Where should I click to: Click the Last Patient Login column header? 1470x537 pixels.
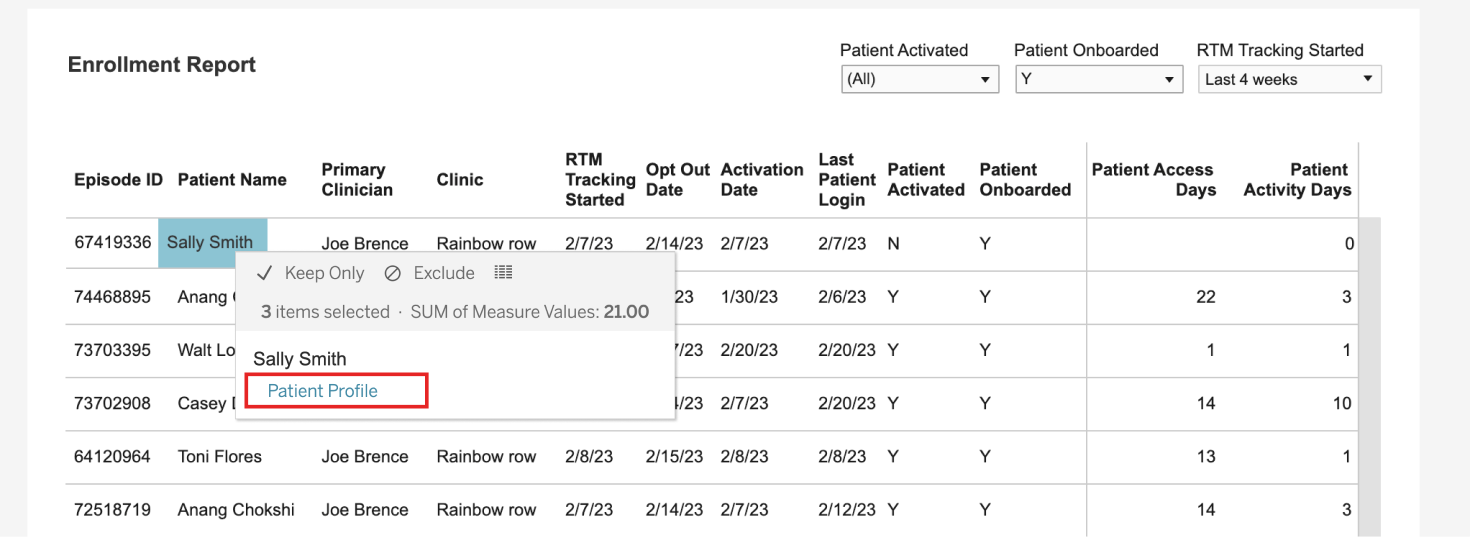847,180
